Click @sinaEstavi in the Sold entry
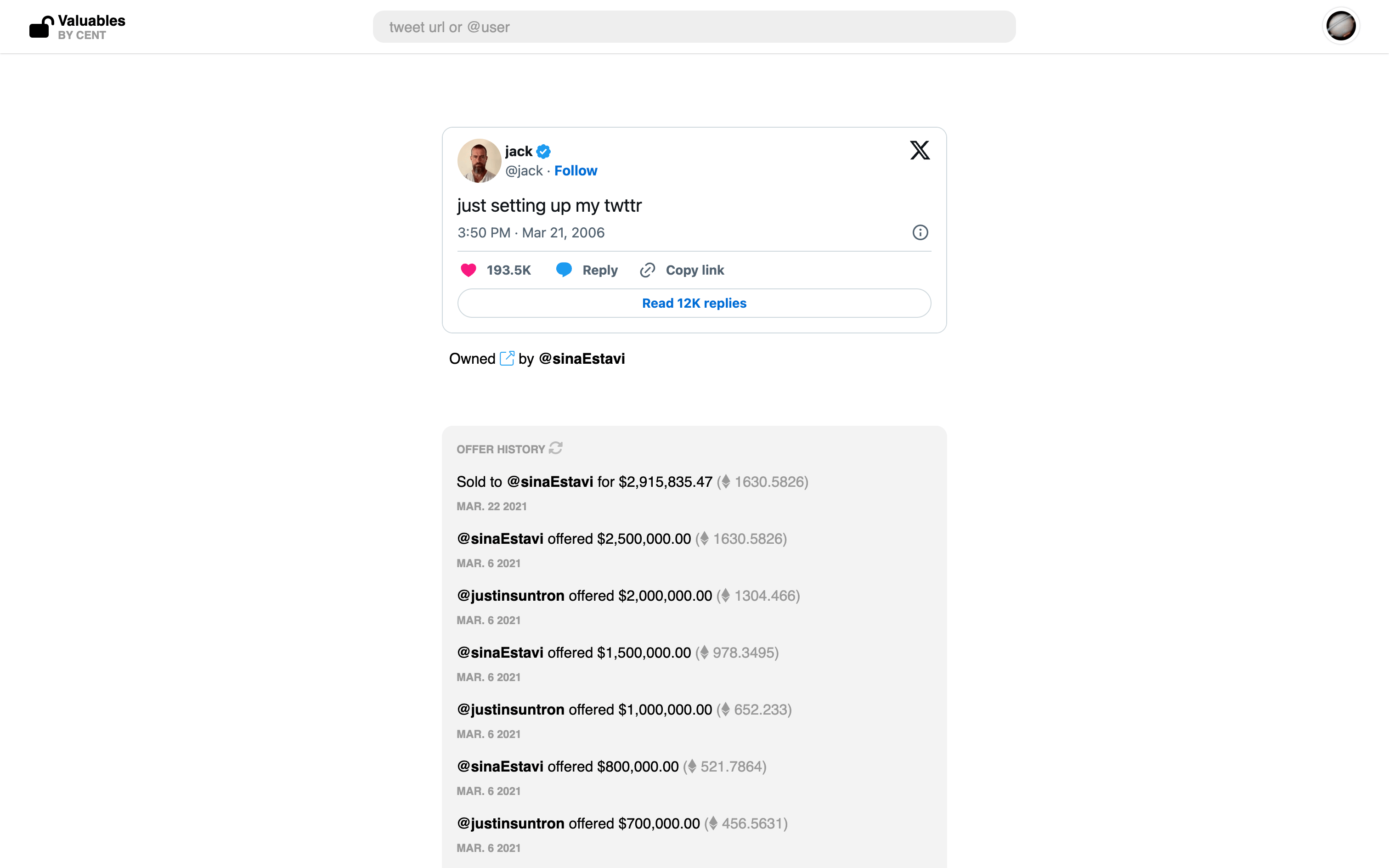This screenshot has width=1389, height=868. (549, 482)
